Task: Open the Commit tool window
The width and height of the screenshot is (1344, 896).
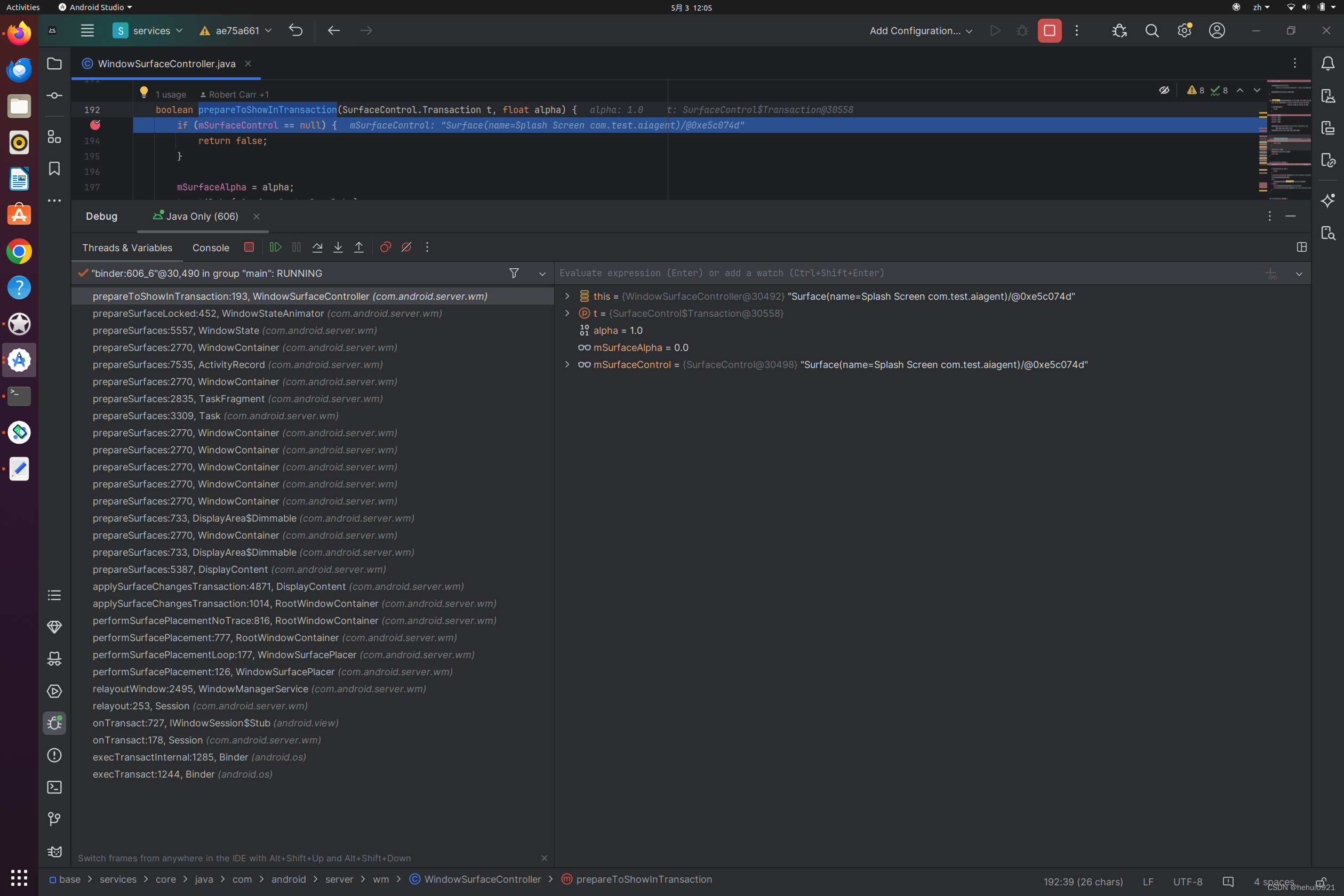Action: pos(54,95)
